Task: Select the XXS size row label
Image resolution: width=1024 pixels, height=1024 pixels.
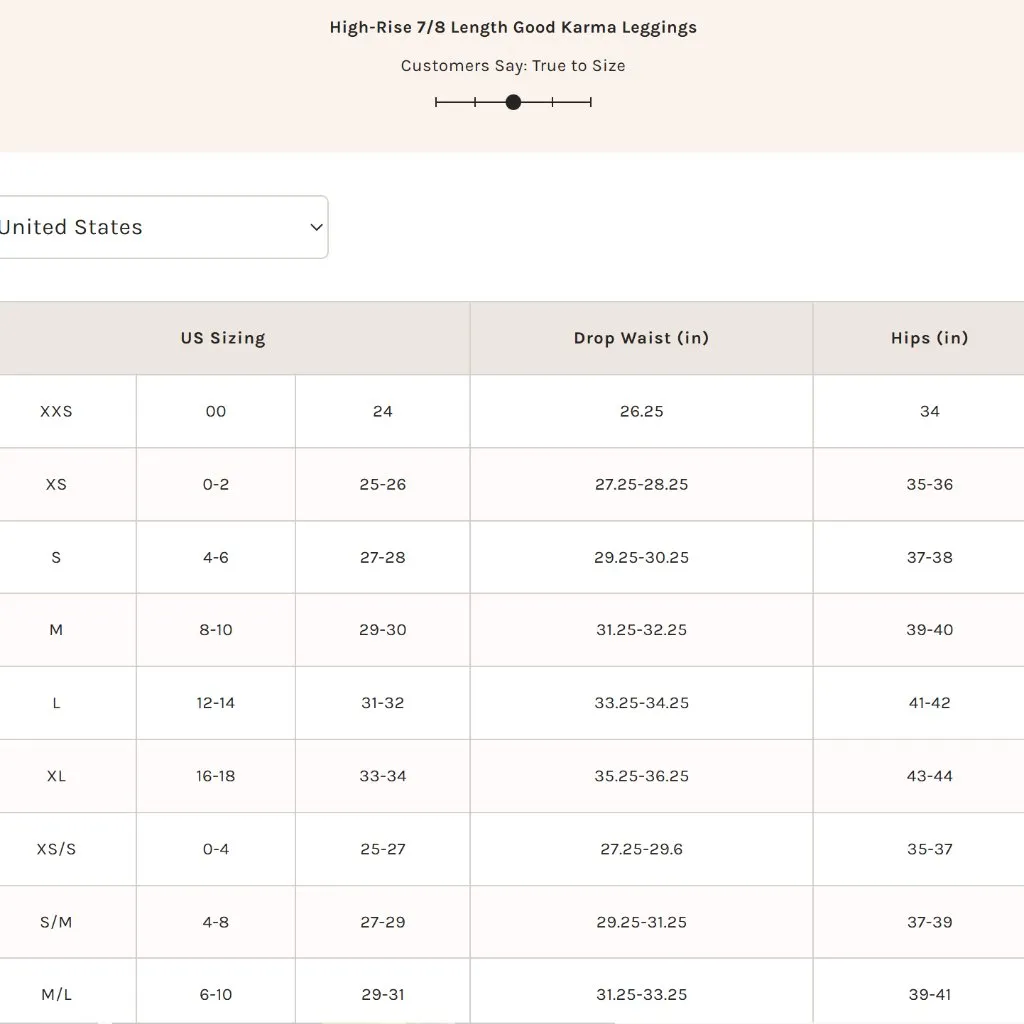Action: [56, 411]
